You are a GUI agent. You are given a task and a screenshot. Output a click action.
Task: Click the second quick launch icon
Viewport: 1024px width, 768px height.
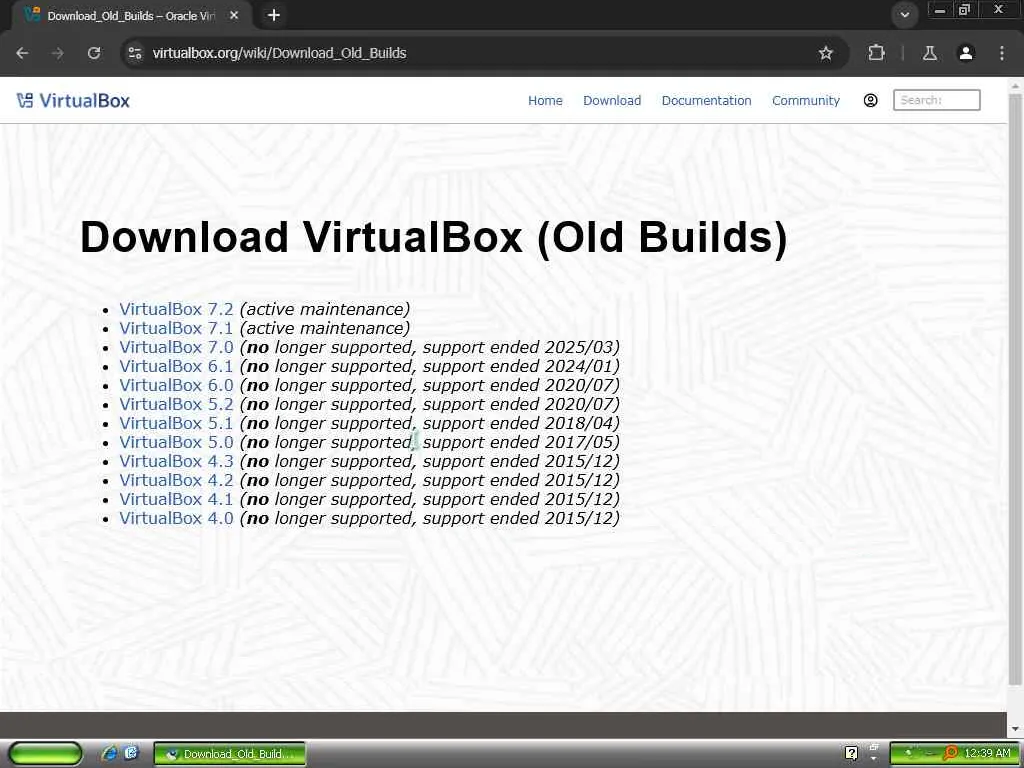point(131,753)
